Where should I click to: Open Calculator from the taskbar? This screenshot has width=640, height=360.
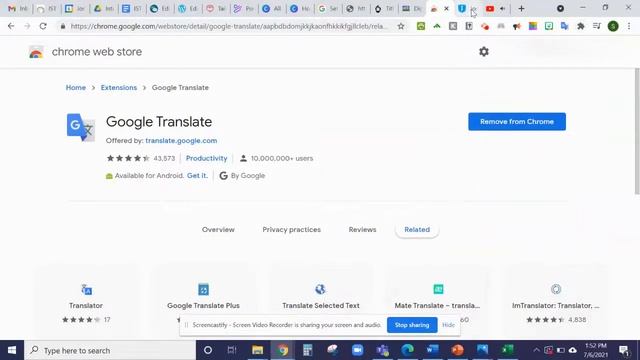[307, 350]
